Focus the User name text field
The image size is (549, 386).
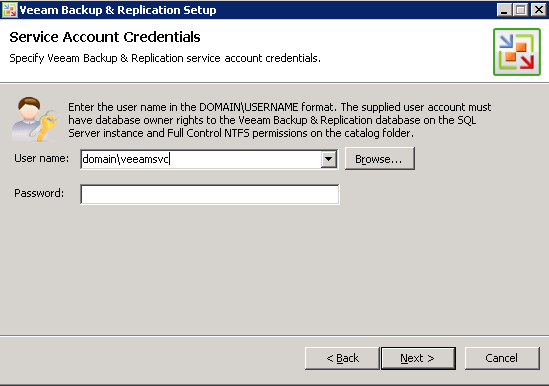point(201,159)
